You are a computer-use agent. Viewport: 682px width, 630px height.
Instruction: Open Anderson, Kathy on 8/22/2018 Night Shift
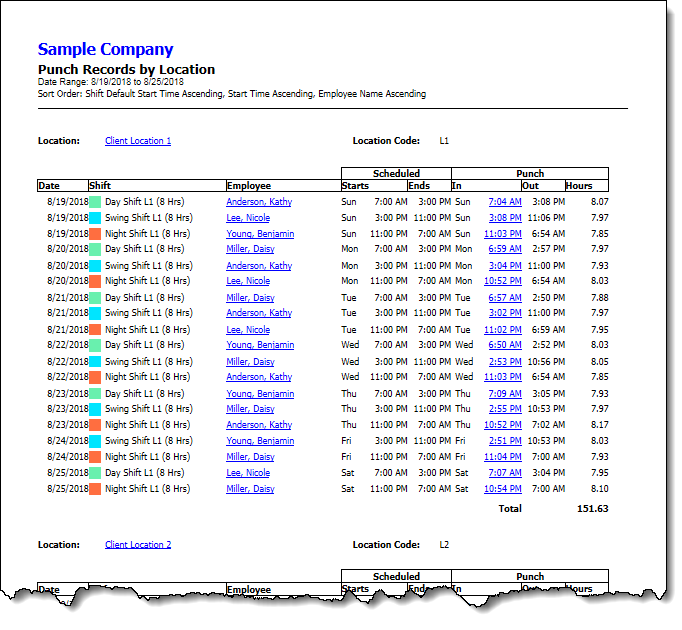(259, 376)
